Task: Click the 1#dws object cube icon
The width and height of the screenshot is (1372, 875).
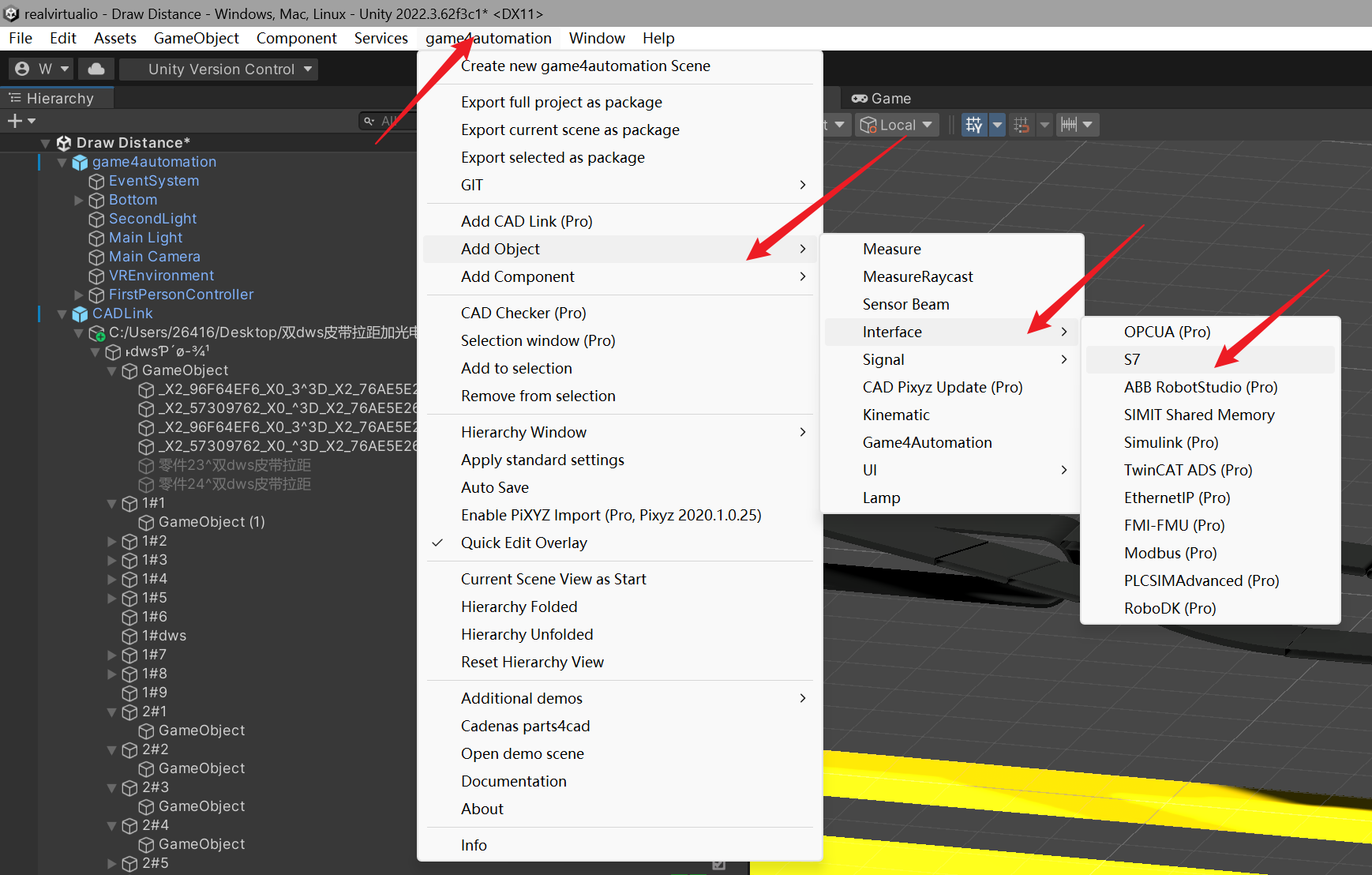Action: point(129,636)
